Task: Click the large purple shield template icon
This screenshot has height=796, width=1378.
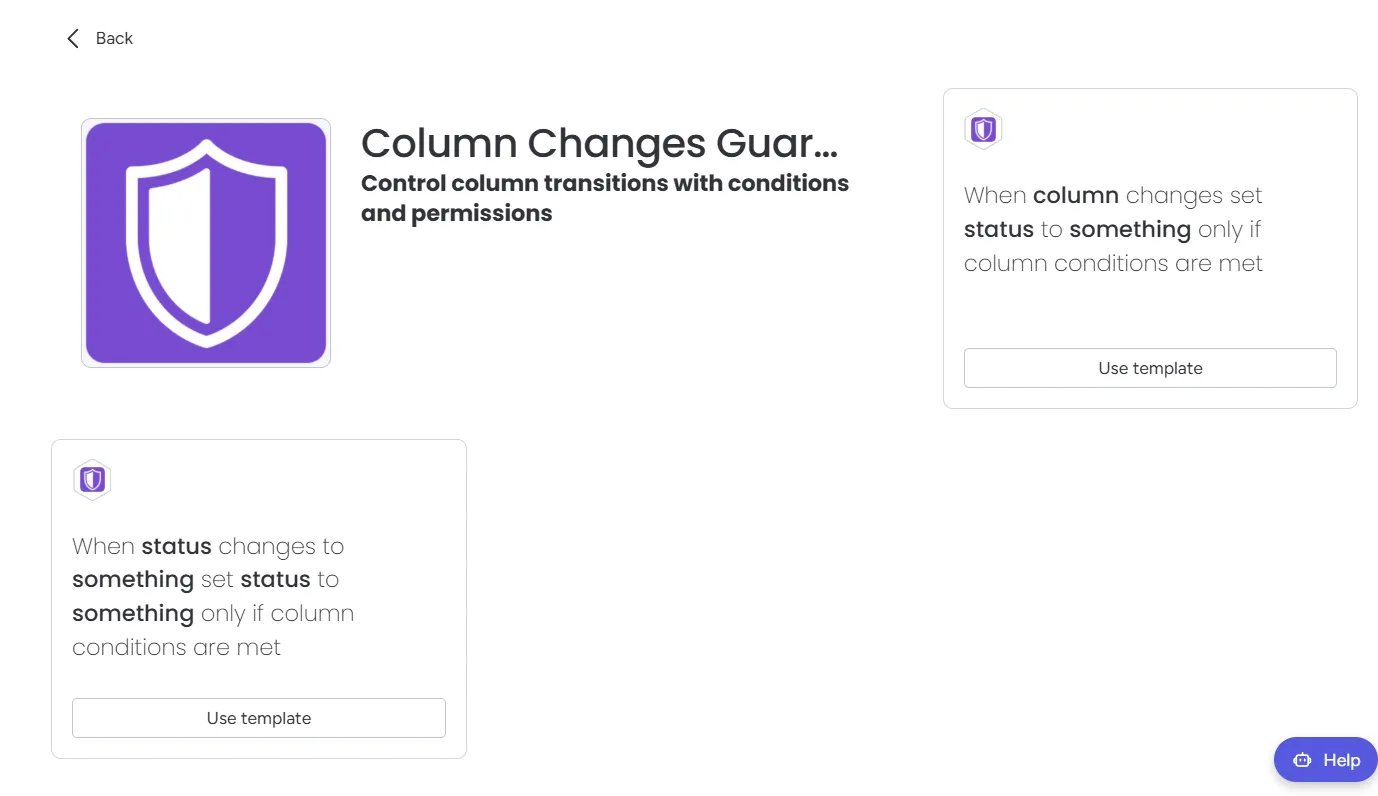Action: 205,242
